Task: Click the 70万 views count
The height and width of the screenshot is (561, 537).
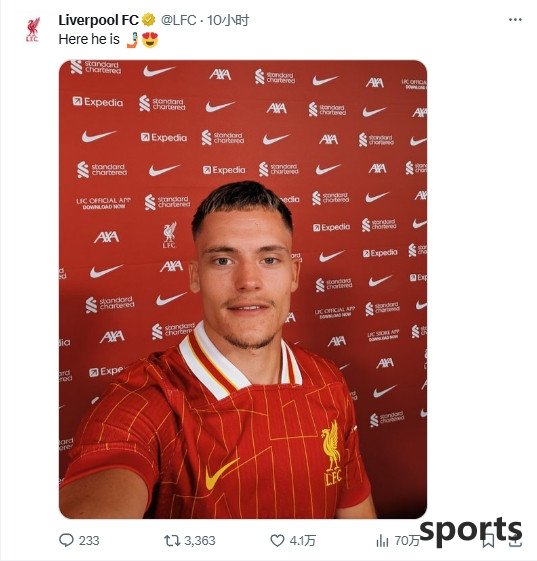Action: [x=407, y=541]
